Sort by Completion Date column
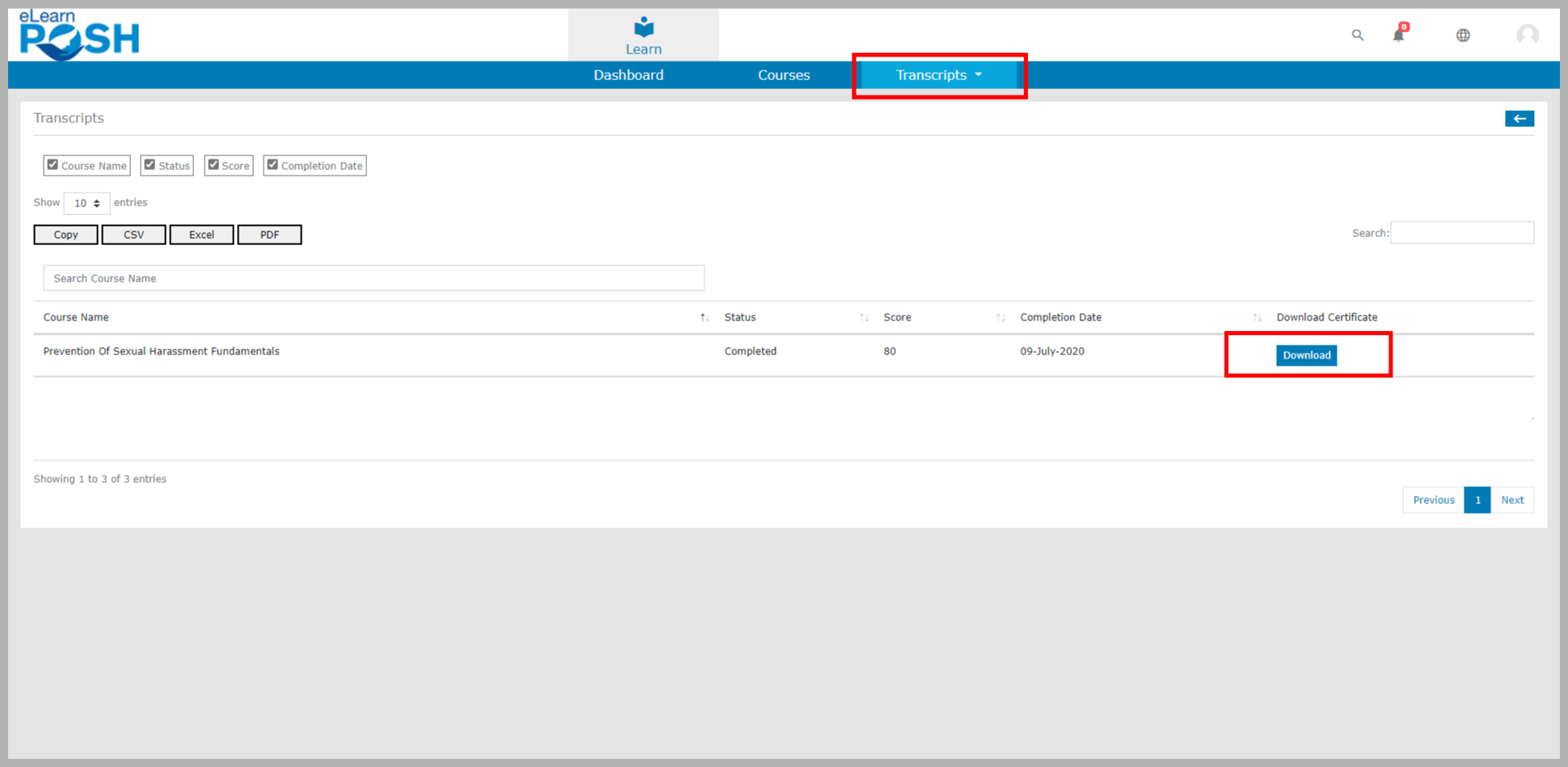1568x767 pixels. pos(1257,318)
